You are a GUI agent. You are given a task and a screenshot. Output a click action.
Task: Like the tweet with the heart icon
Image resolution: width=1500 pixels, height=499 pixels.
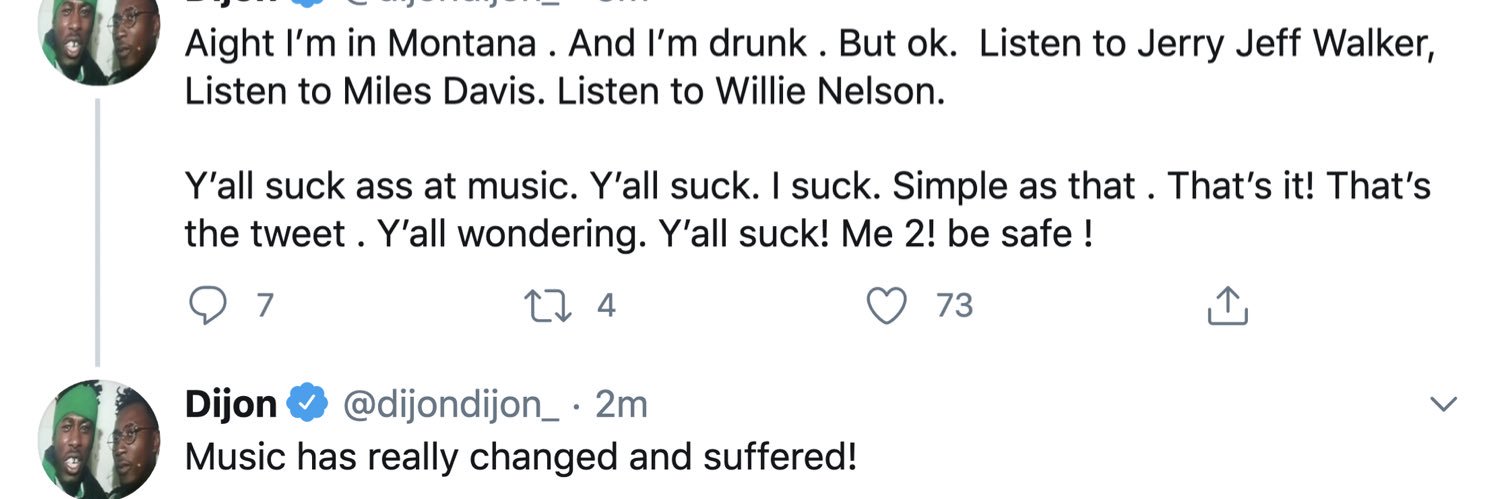coord(884,305)
